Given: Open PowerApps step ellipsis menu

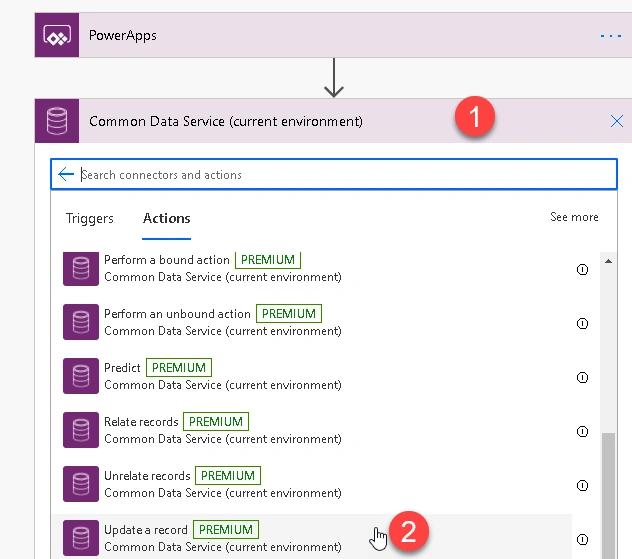Looking at the screenshot, I should (611, 36).
